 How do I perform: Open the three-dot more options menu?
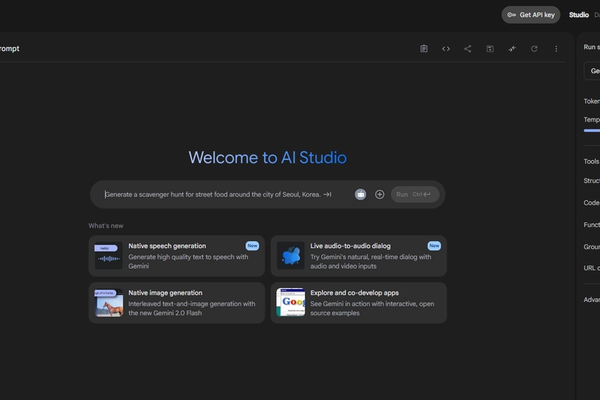(556, 49)
